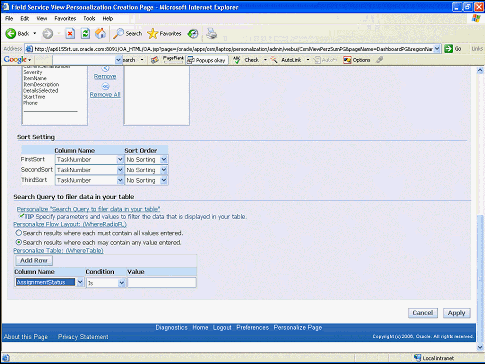Open the Favorites menu
Viewport: 485px width, 364px height.
coord(65,18)
